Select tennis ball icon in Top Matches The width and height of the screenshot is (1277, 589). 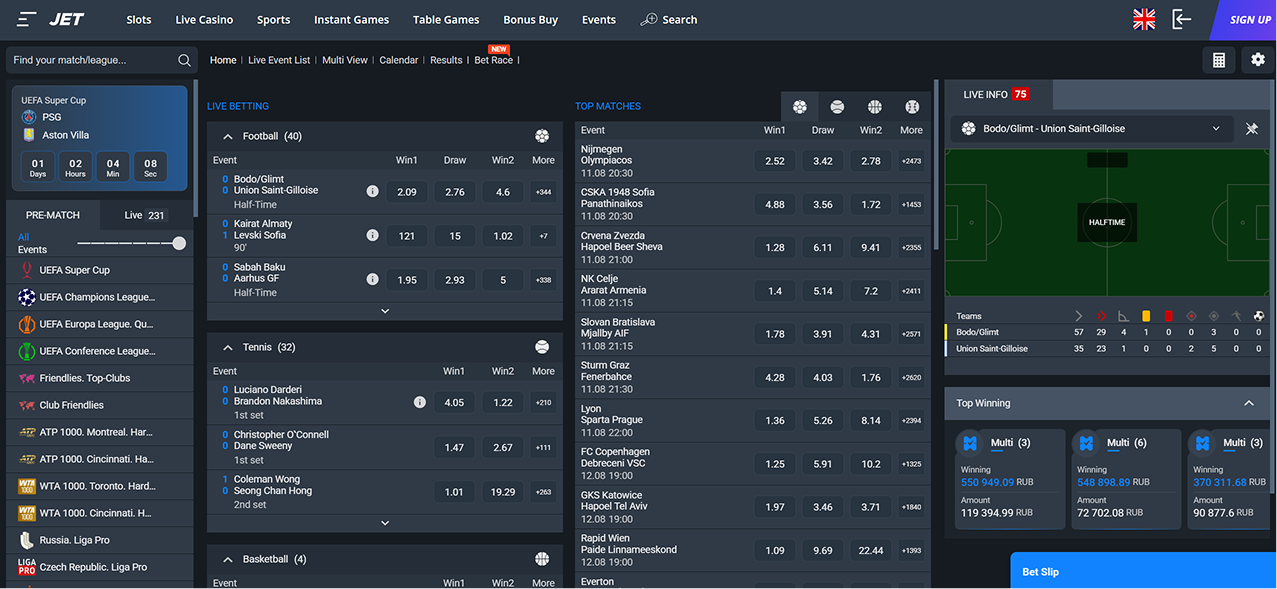point(837,106)
